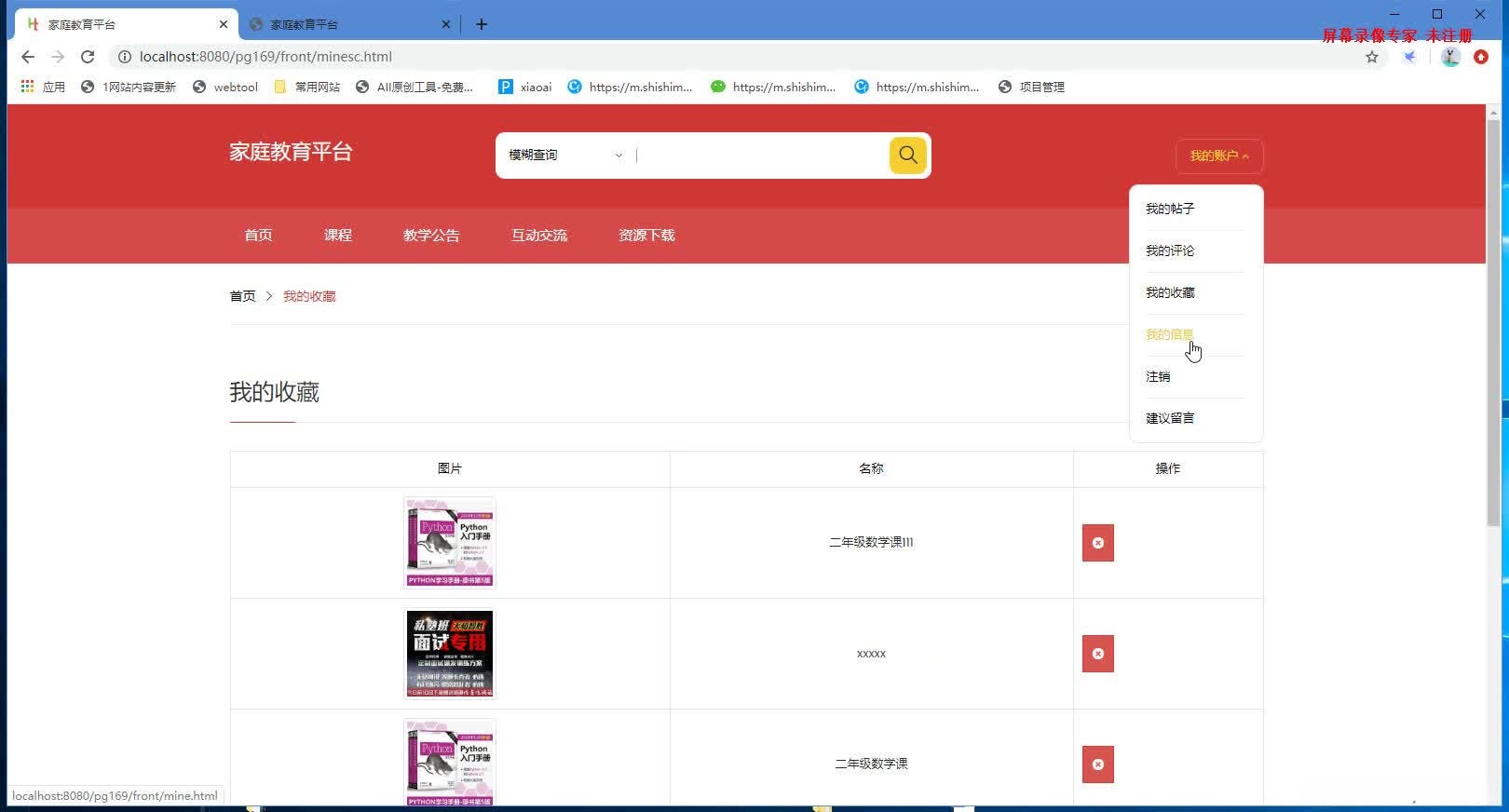
Task: Reload the page with the refresh icon
Action: pyautogui.click(x=88, y=57)
